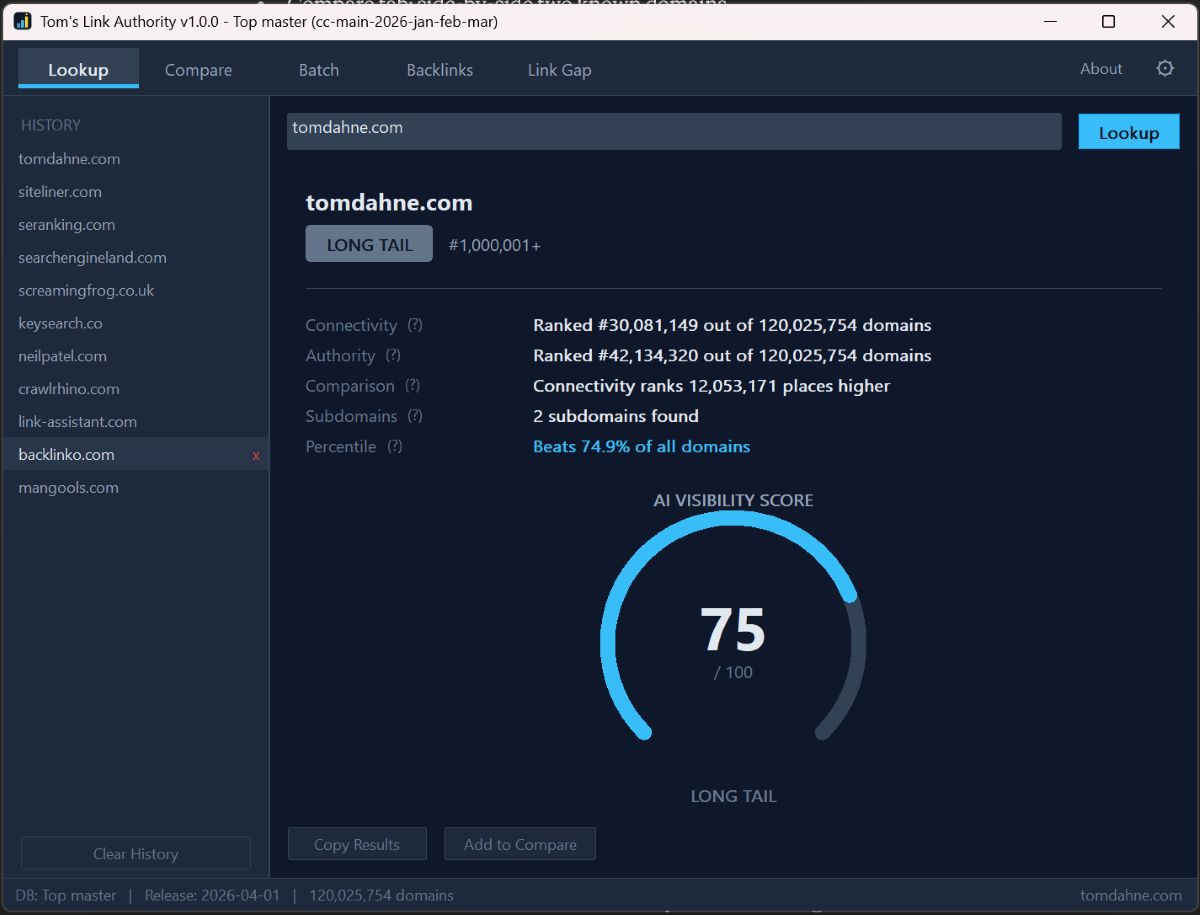Click the Subdomains question mark icon

[x=415, y=416]
